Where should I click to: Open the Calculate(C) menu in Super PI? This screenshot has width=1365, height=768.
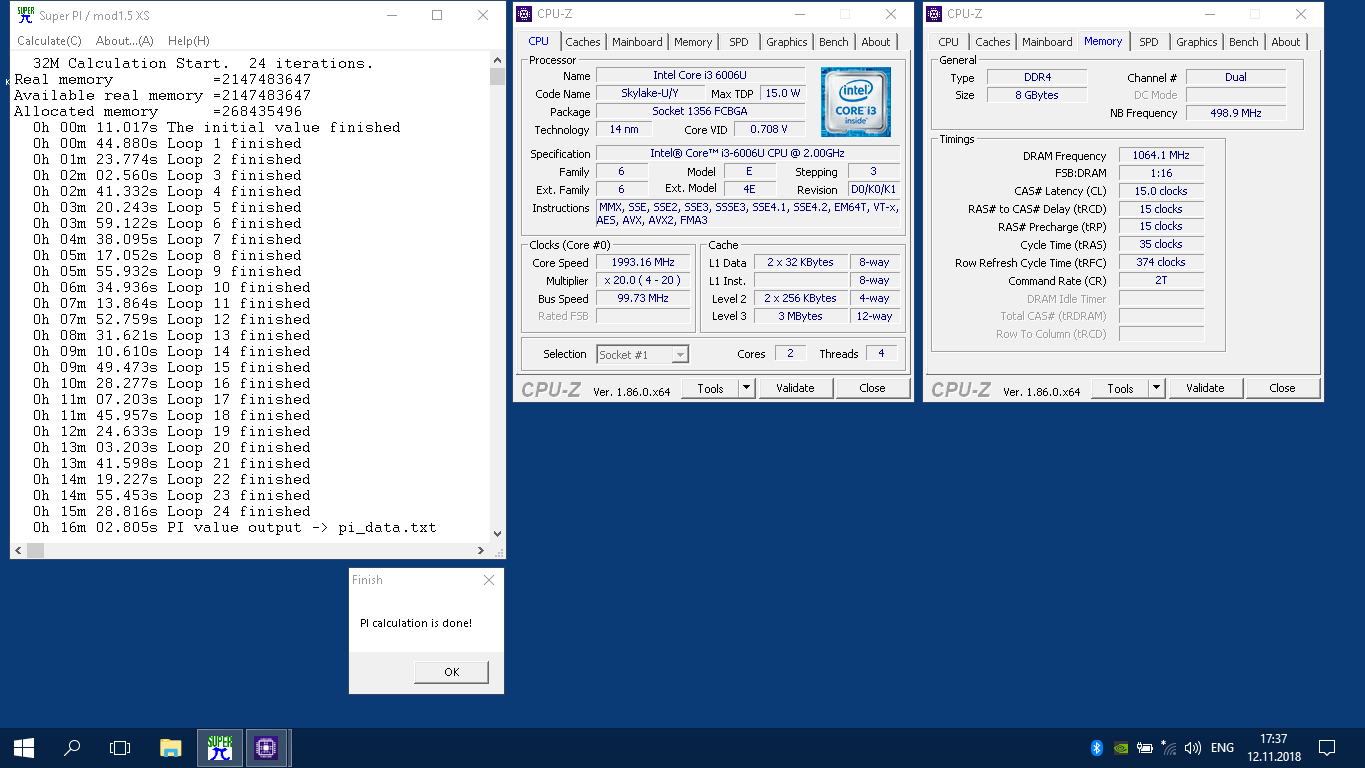49,41
